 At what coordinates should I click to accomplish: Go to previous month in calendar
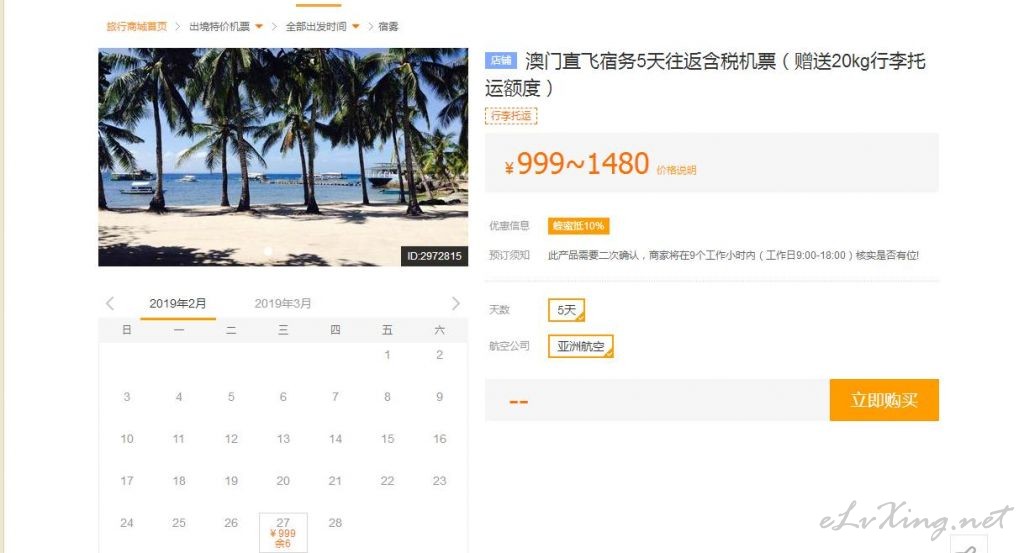[x=110, y=303]
